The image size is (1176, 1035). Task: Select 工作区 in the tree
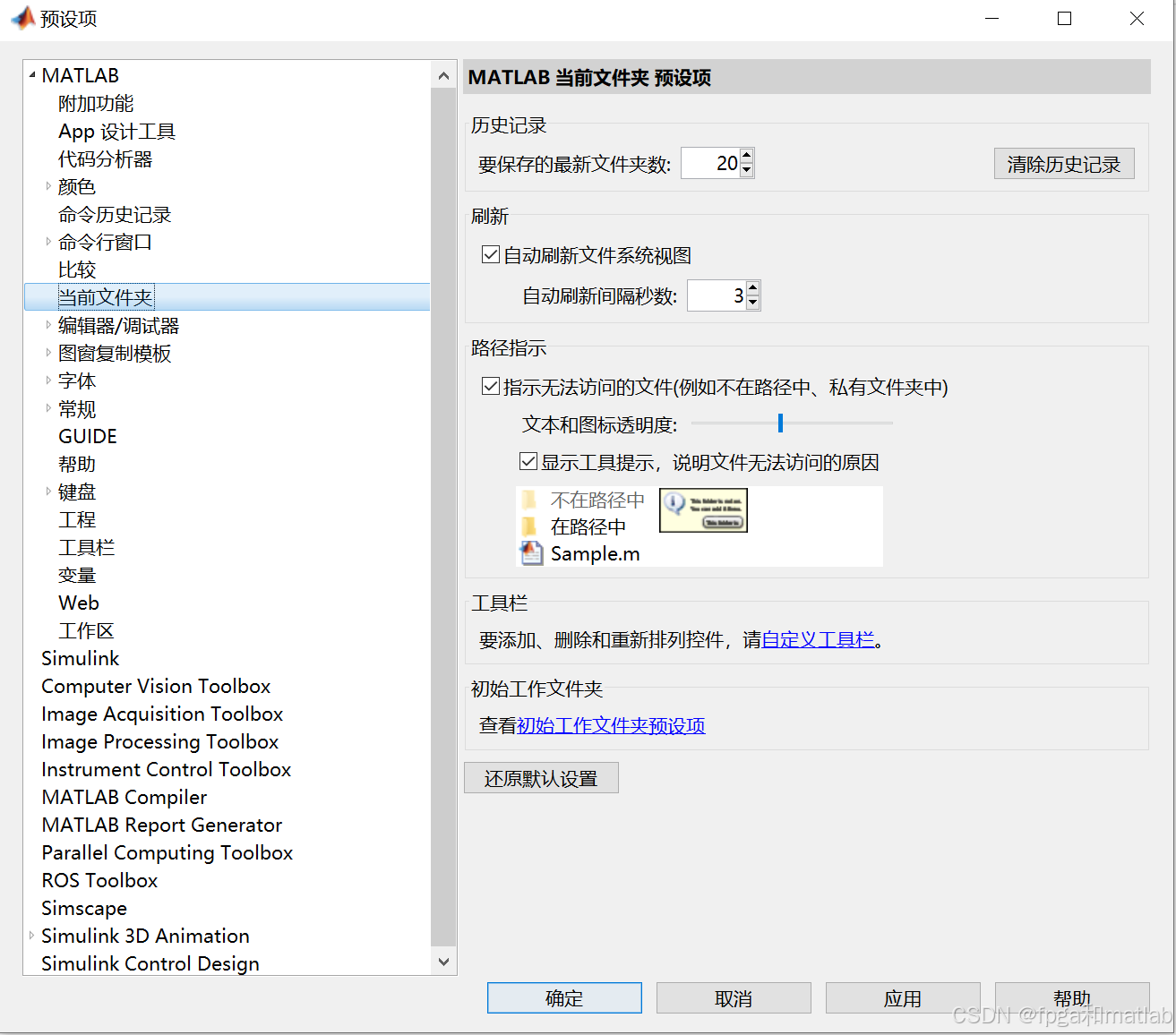(x=87, y=630)
